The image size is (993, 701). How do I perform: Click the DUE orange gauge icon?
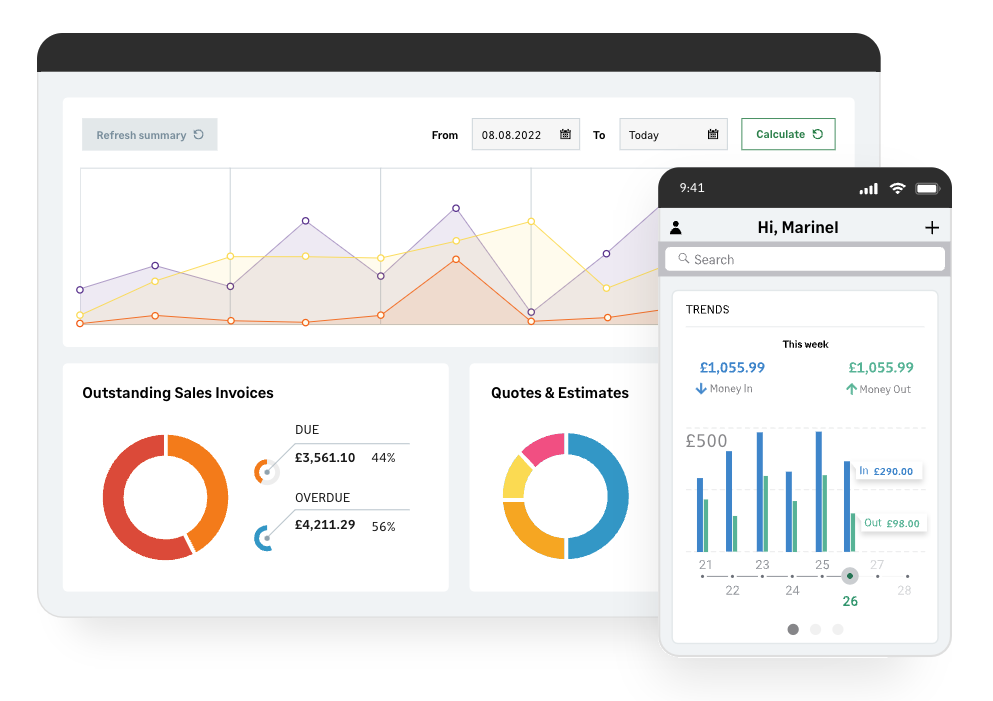(x=266, y=472)
